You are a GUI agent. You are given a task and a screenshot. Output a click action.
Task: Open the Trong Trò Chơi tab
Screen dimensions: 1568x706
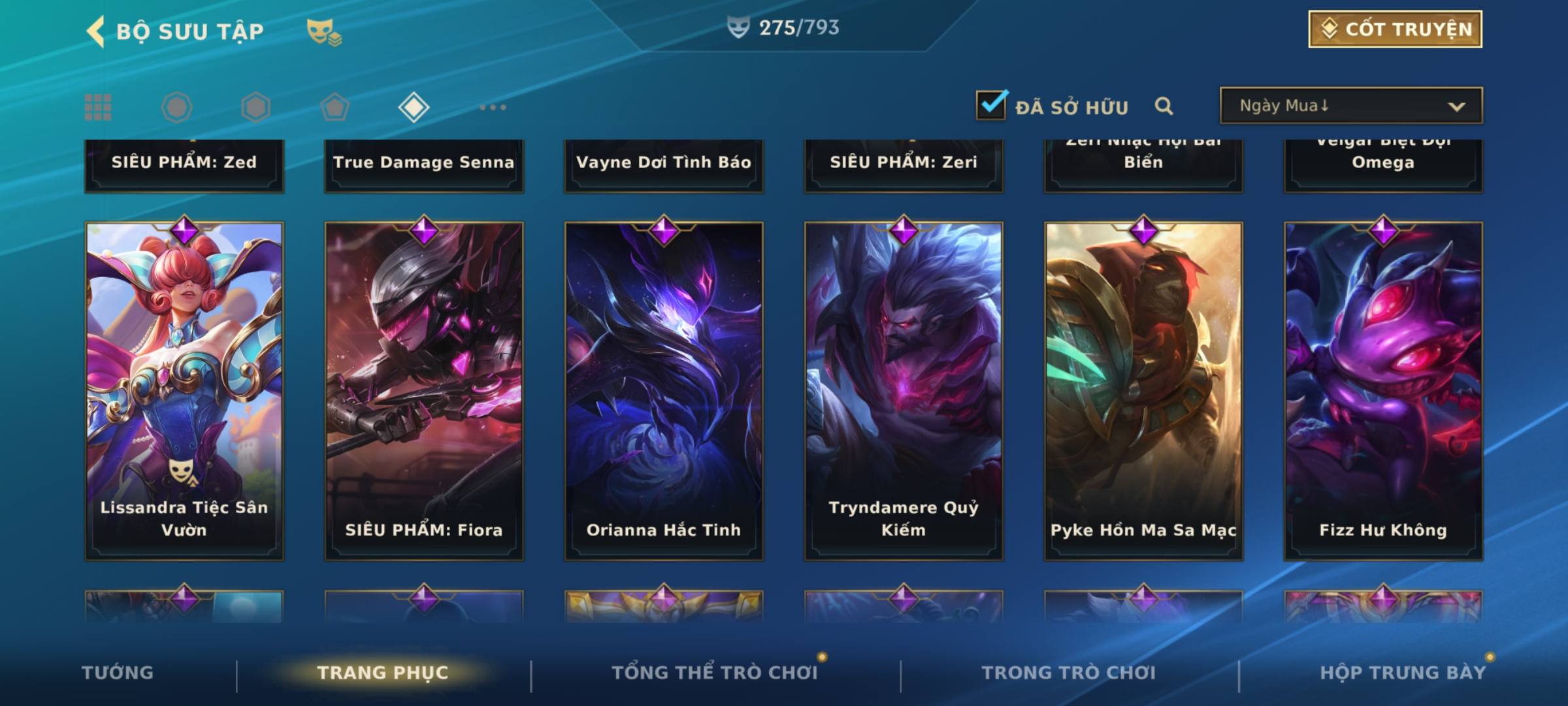pyautogui.click(x=1069, y=672)
